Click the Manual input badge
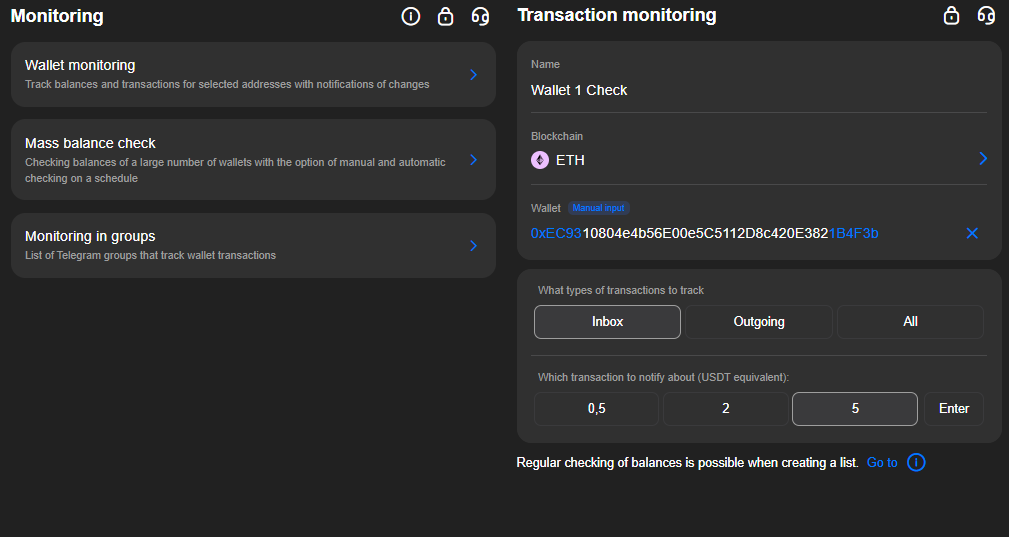Image resolution: width=1009 pixels, height=537 pixels. (598, 208)
